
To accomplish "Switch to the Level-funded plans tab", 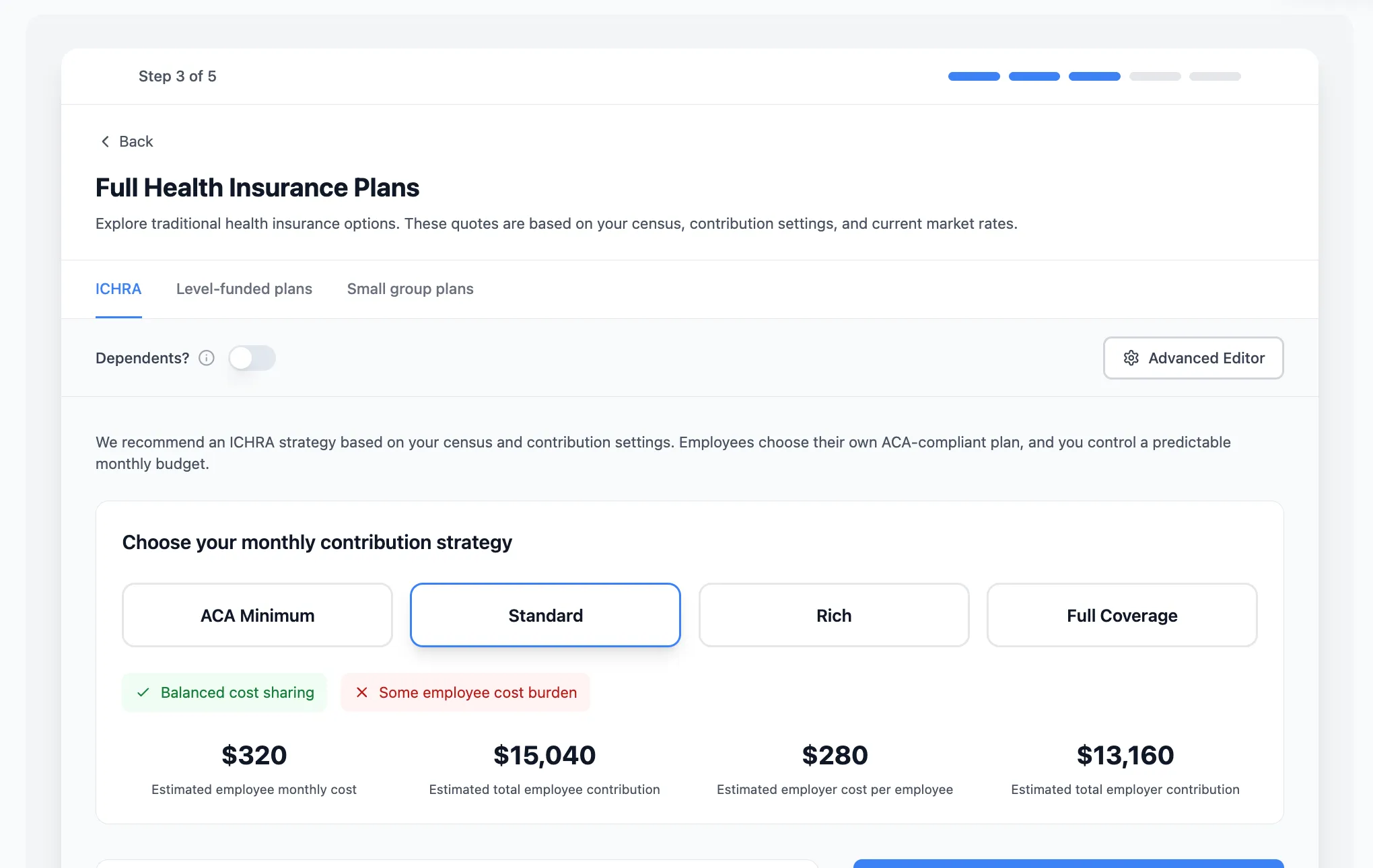I will click(x=244, y=289).
